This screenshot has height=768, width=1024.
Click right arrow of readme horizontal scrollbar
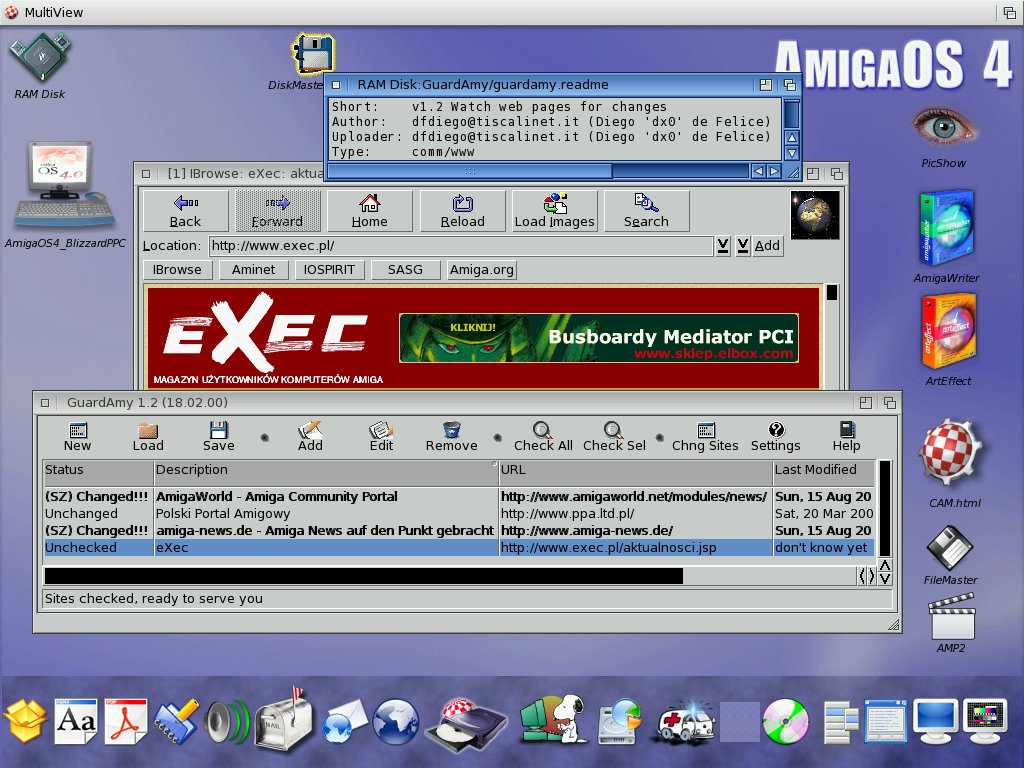pyautogui.click(x=775, y=171)
